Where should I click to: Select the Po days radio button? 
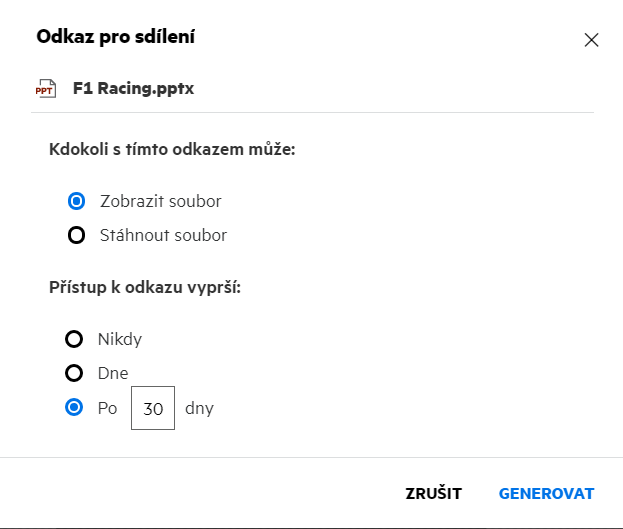coord(73,408)
